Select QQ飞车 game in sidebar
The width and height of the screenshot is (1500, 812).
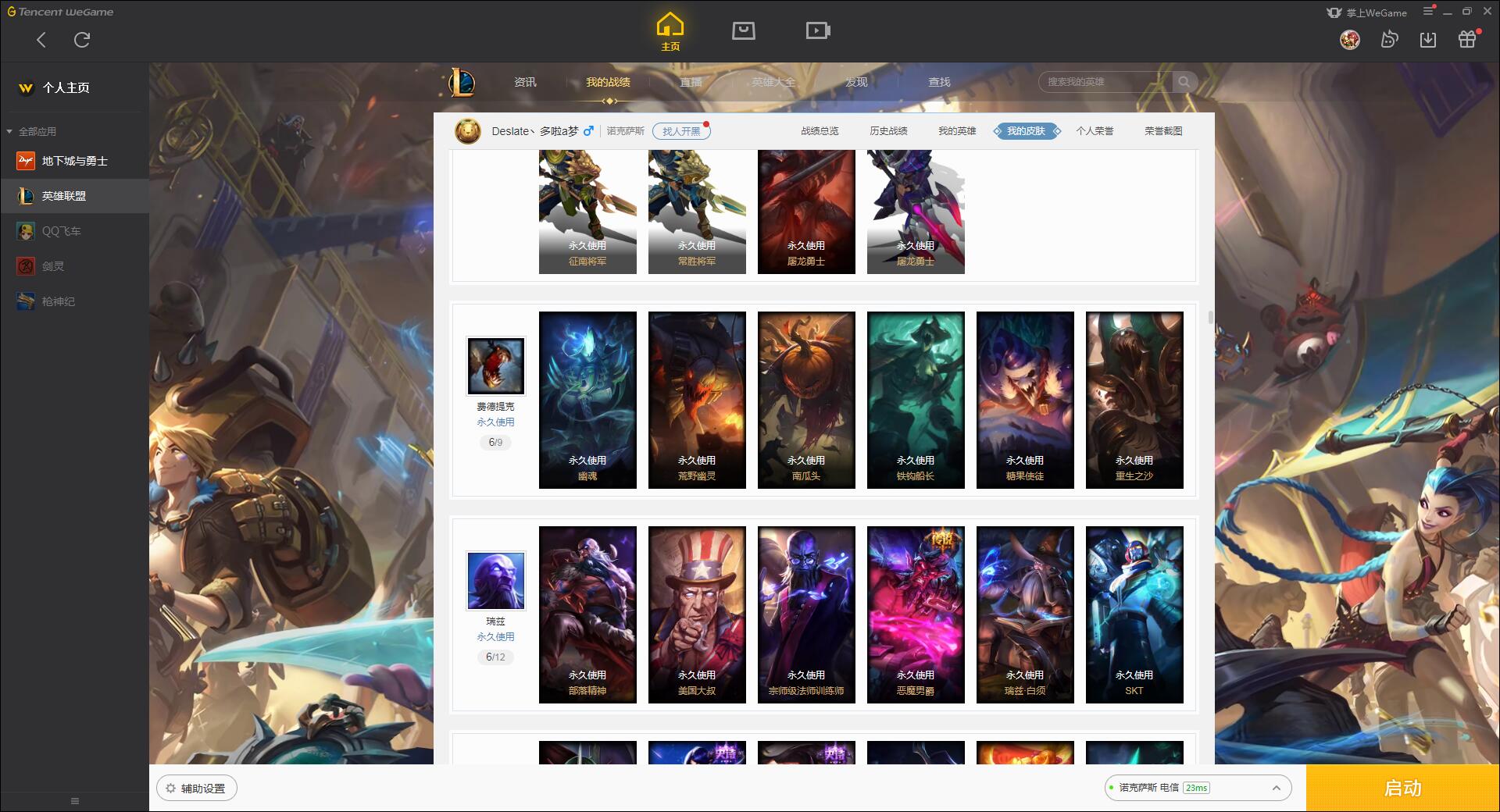74,231
